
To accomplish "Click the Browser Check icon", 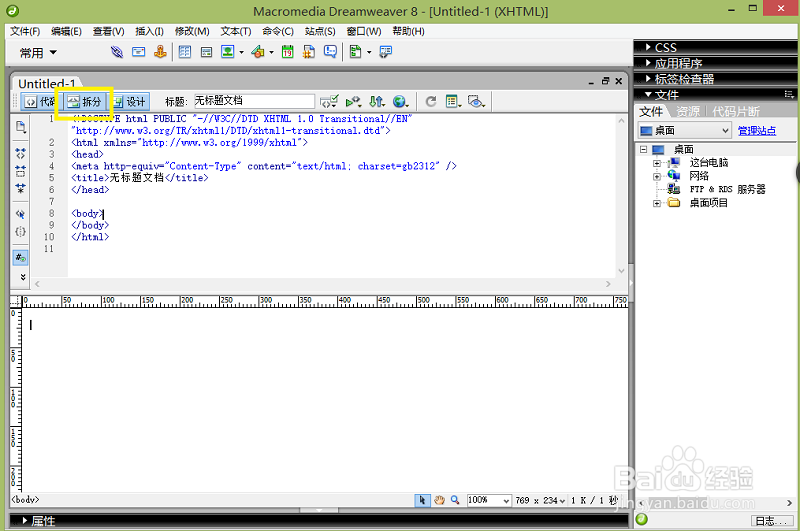I will [353, 102].
